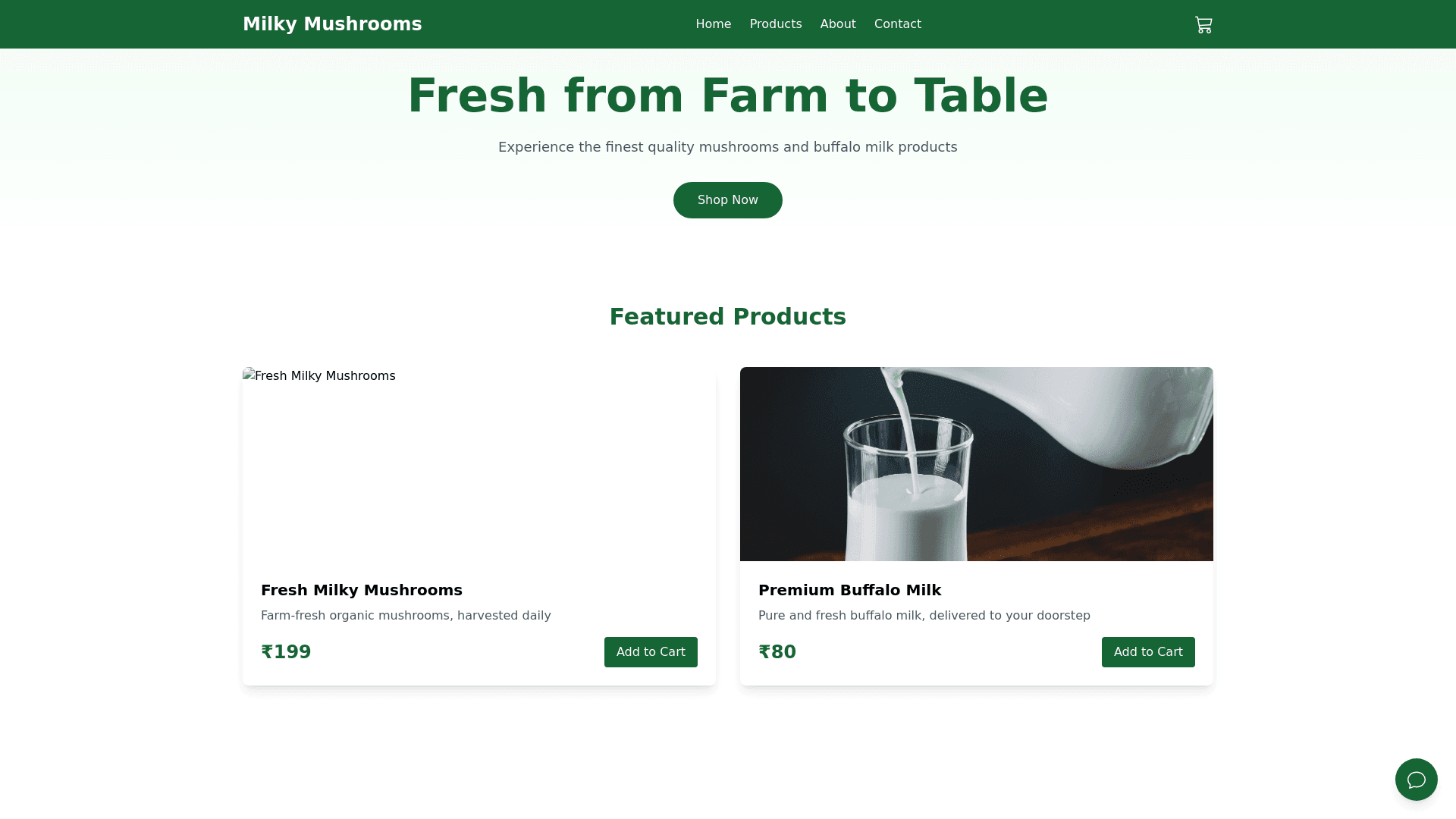Open the chat bubble widget
1456x819 pixels.
(1416, 780)
